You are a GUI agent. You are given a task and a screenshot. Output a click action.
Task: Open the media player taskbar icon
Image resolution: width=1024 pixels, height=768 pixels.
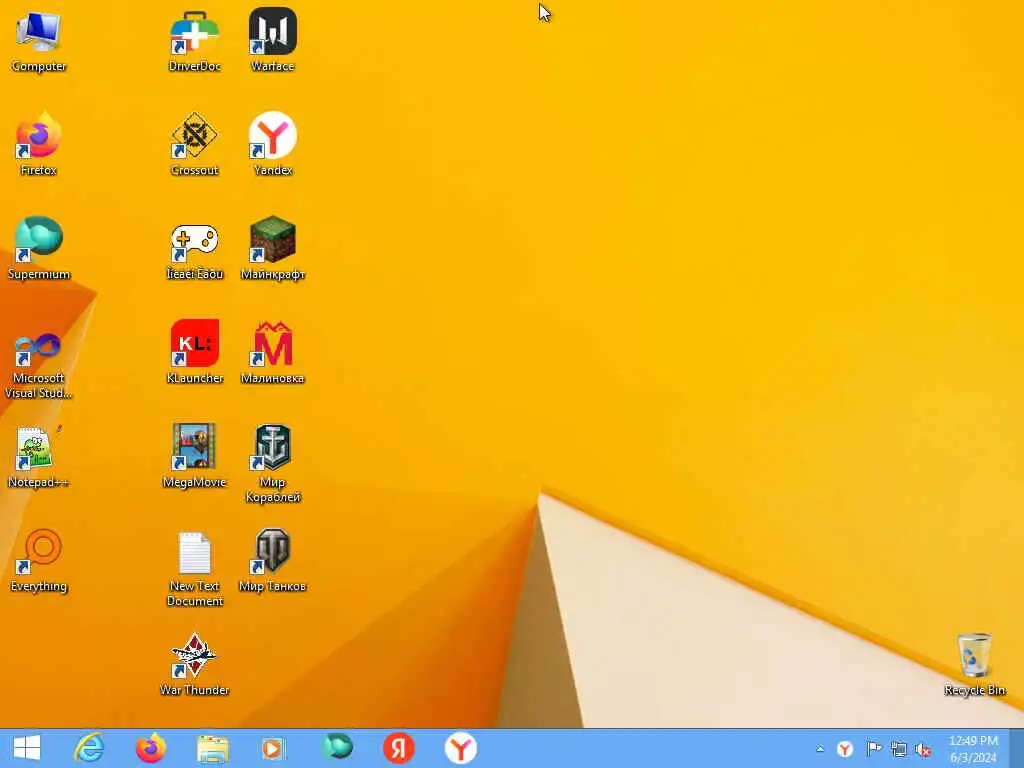[273, 748]
